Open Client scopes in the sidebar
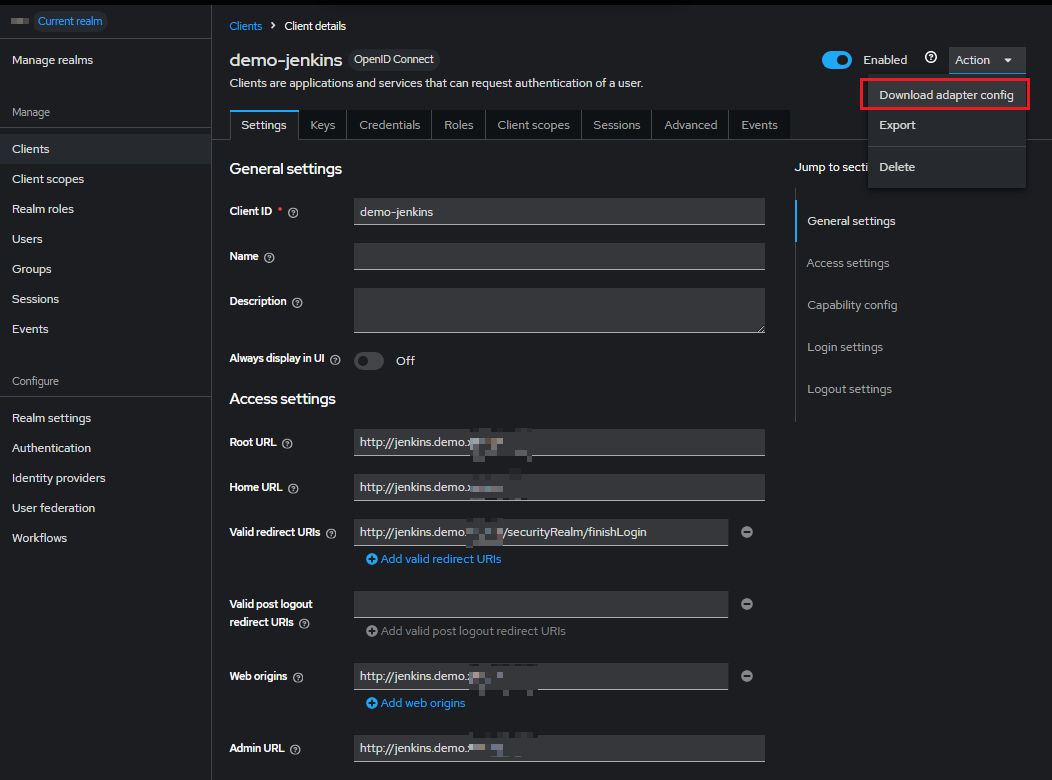The image size is (1052, 780). click(x=105, y=179)
